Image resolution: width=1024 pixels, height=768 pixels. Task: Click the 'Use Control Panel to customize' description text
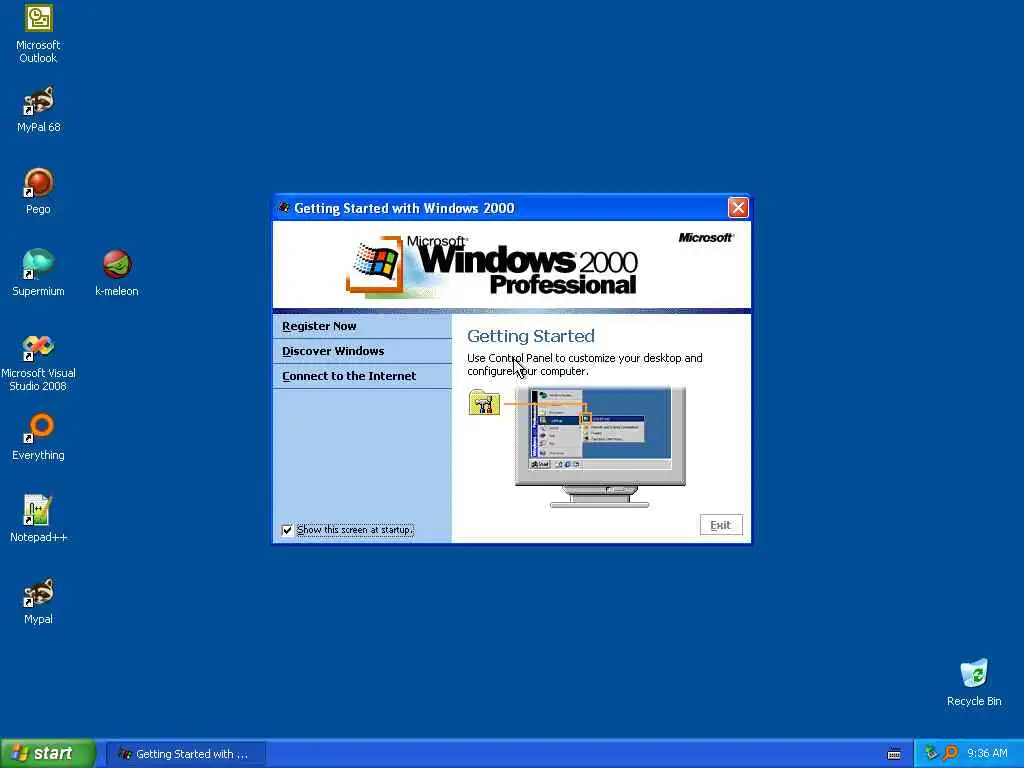coord(584,364)
